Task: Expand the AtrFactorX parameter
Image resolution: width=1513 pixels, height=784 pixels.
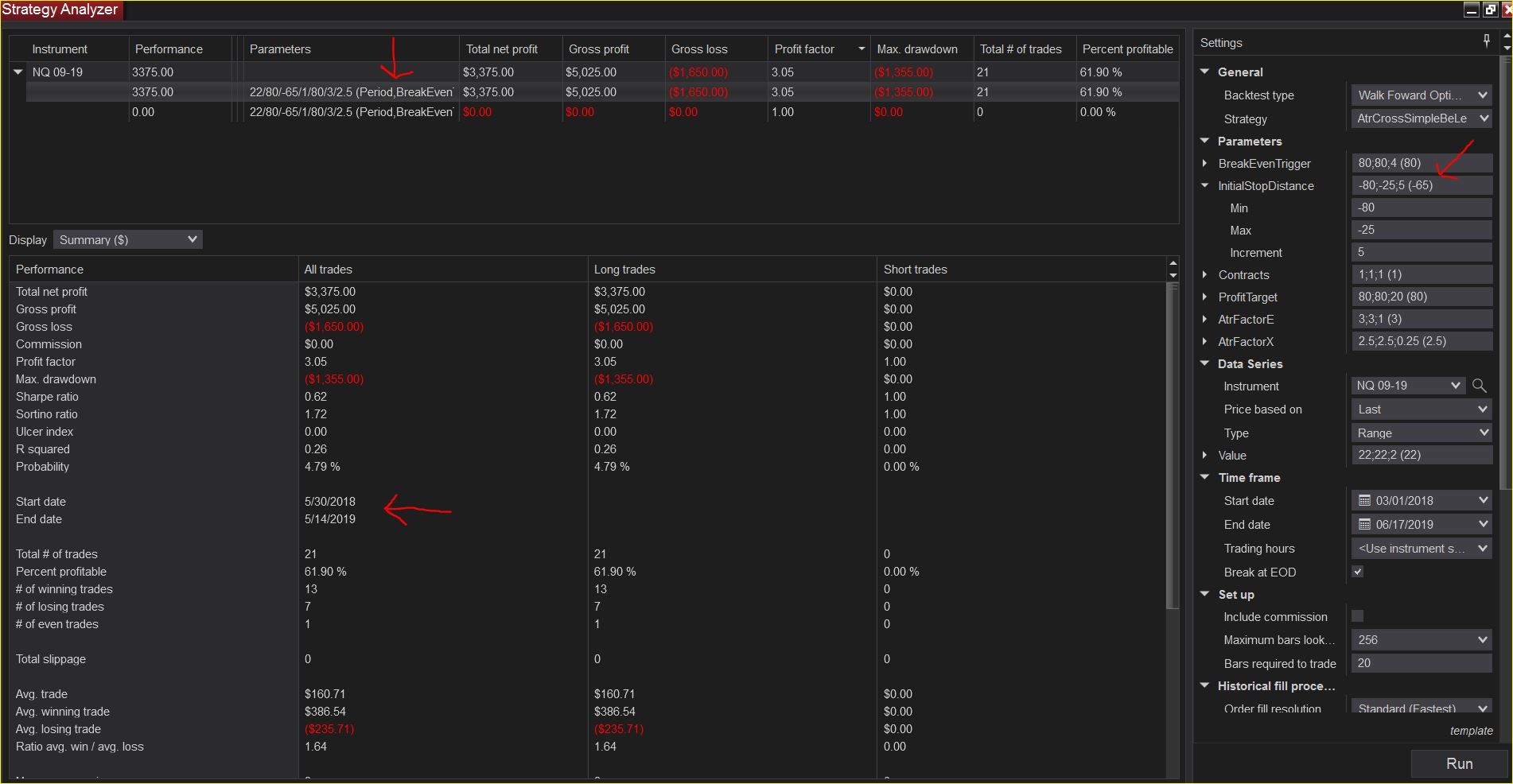Action: 1205,341
